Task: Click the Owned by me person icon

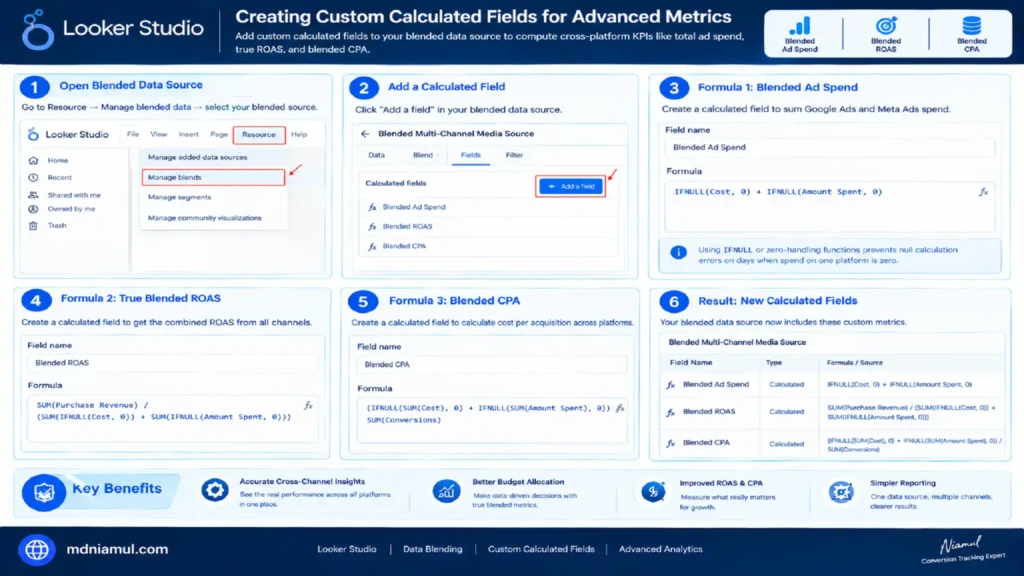Action: [x=33, y=209]
